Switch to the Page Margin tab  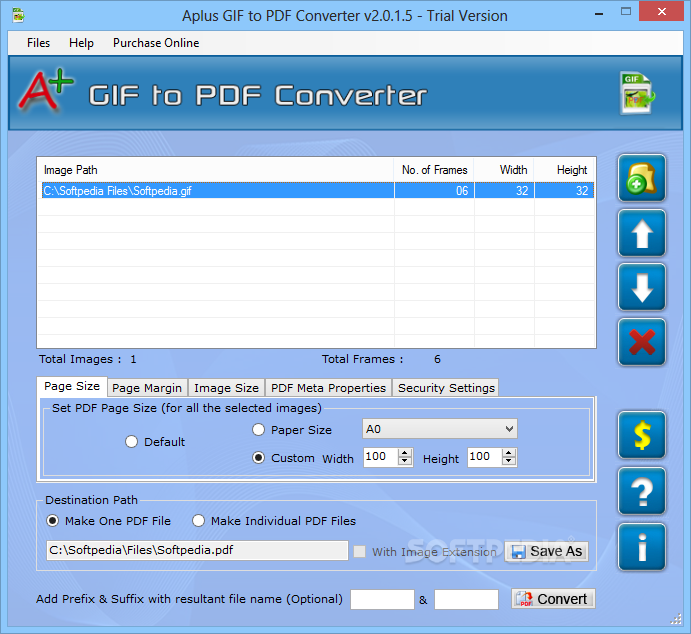click(x=147, y=388)
